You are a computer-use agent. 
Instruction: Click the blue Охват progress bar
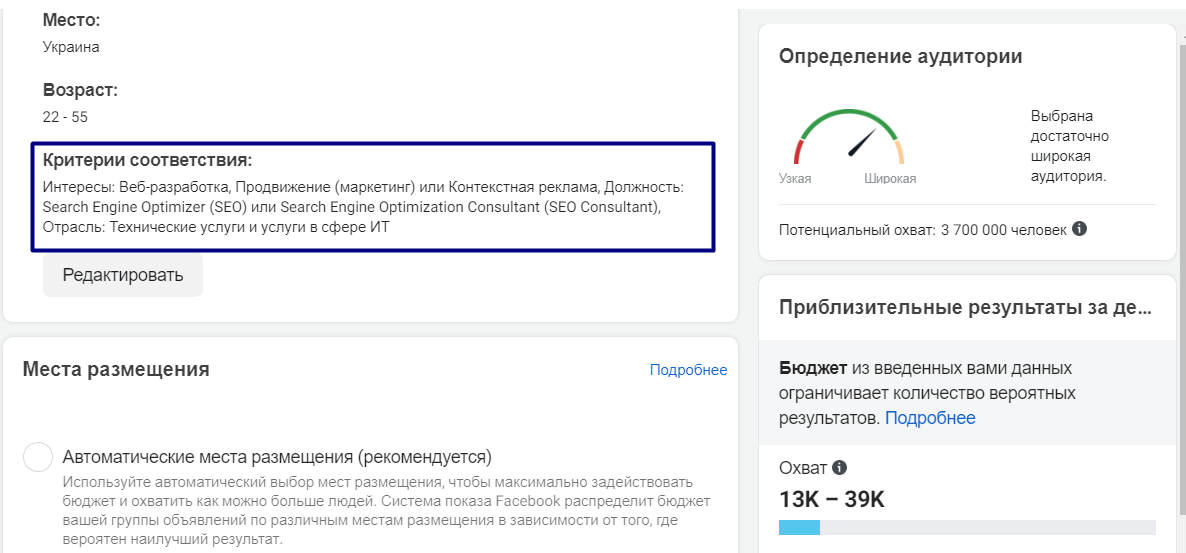[799, 527]
